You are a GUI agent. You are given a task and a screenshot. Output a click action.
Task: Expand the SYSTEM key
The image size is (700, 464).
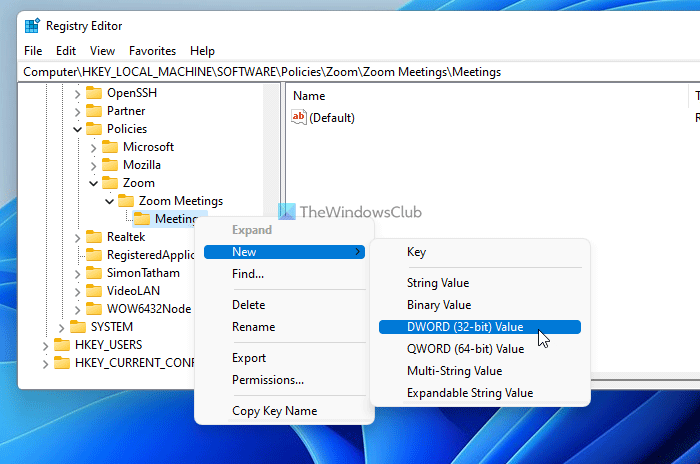(x=61, y=328)
